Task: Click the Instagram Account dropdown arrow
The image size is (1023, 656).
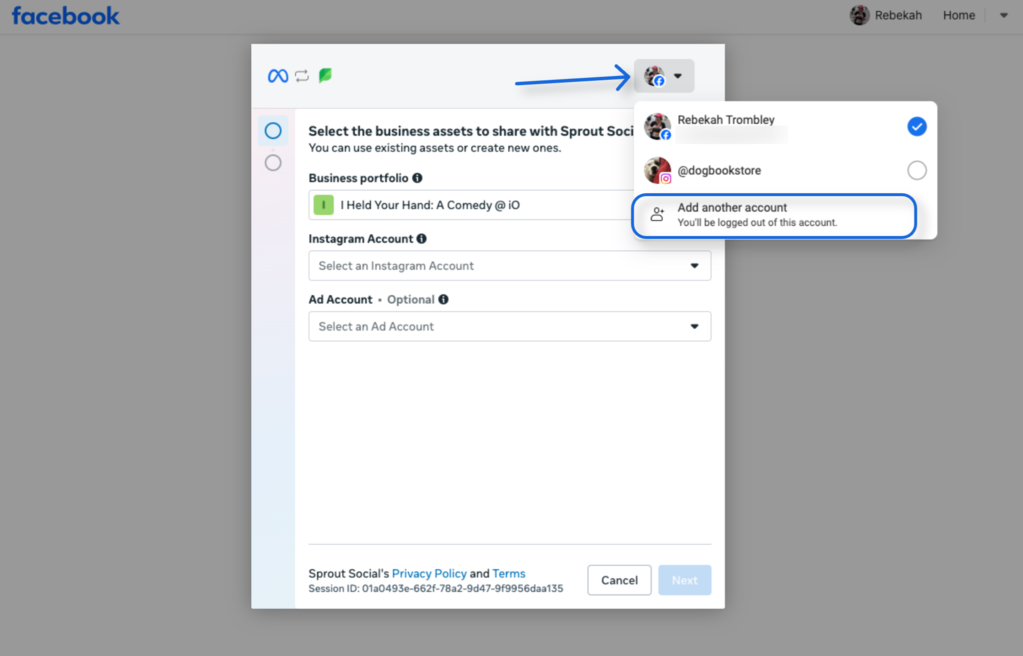Action: (694, 266)
